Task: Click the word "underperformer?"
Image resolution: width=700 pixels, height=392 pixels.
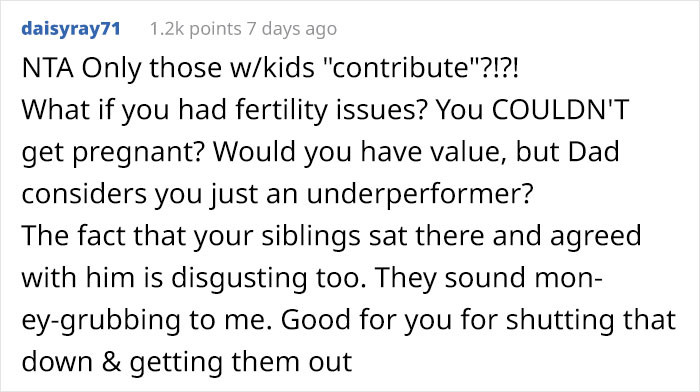Action: coord(420,195)
